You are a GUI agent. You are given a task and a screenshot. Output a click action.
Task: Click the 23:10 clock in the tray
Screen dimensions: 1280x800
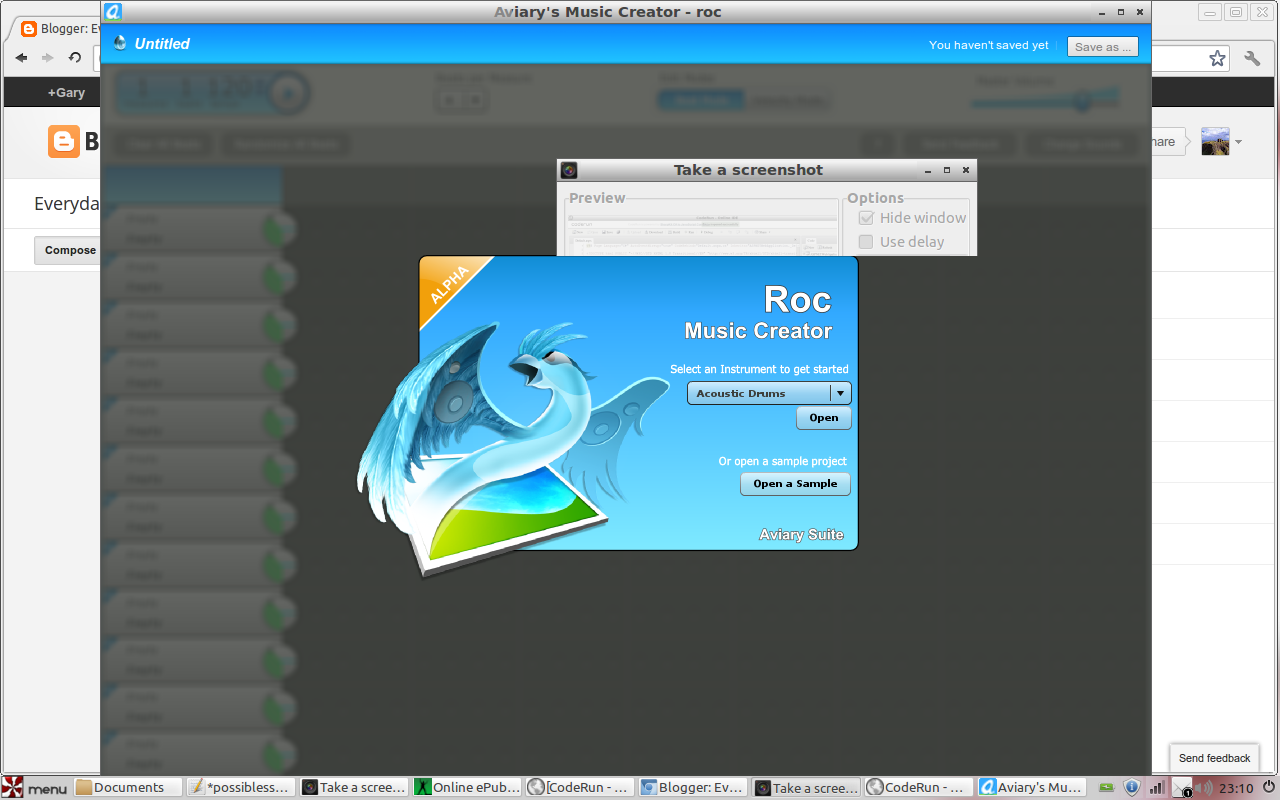click(x=1236, y=788)
